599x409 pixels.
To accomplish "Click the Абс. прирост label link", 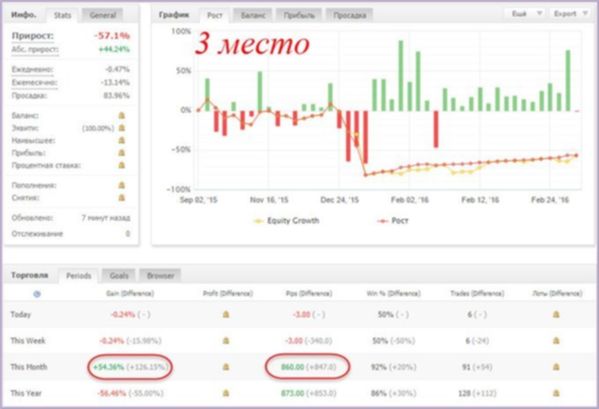I will click(x=35, y=50).
